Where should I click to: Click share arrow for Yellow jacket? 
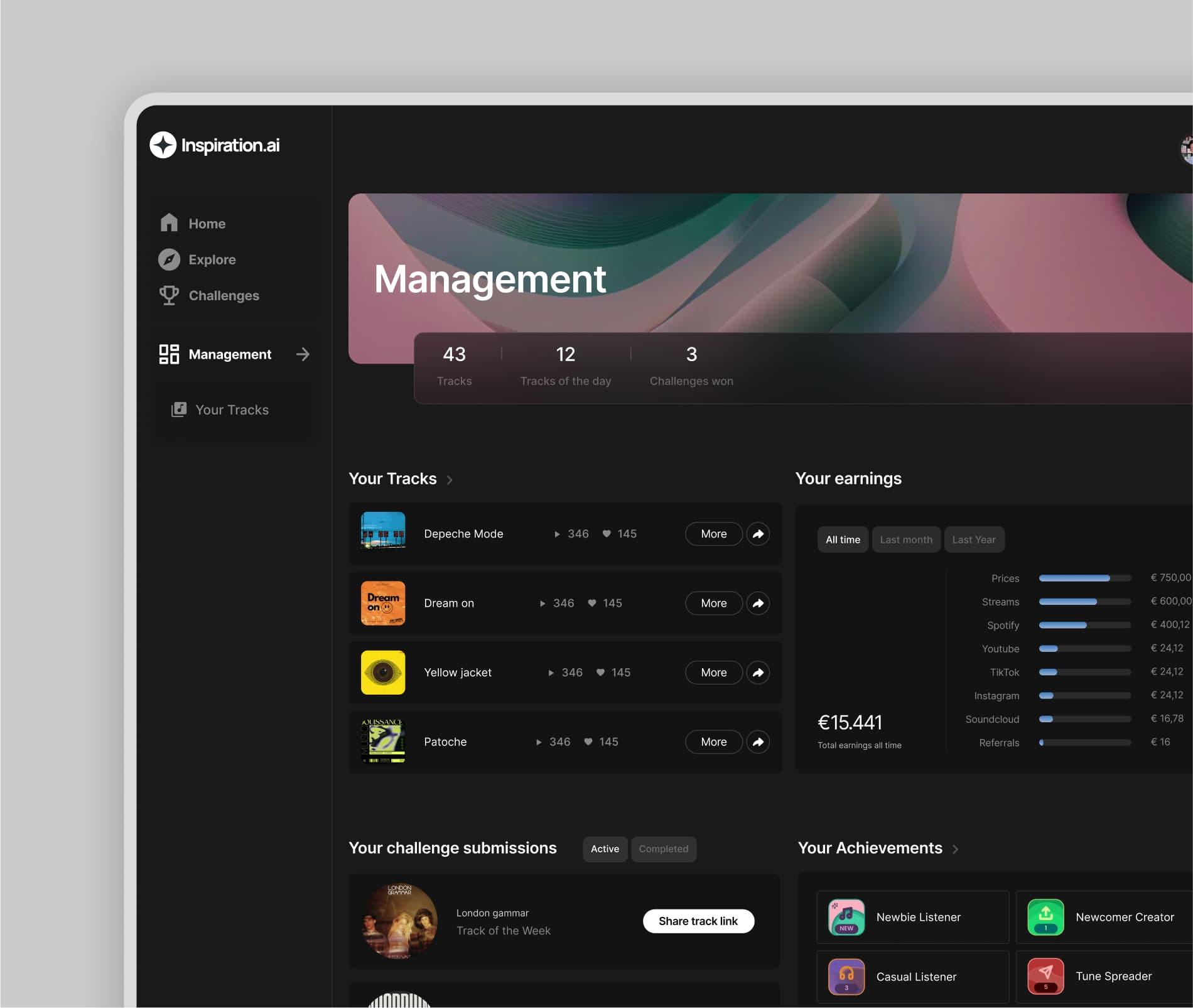(758, 673)
